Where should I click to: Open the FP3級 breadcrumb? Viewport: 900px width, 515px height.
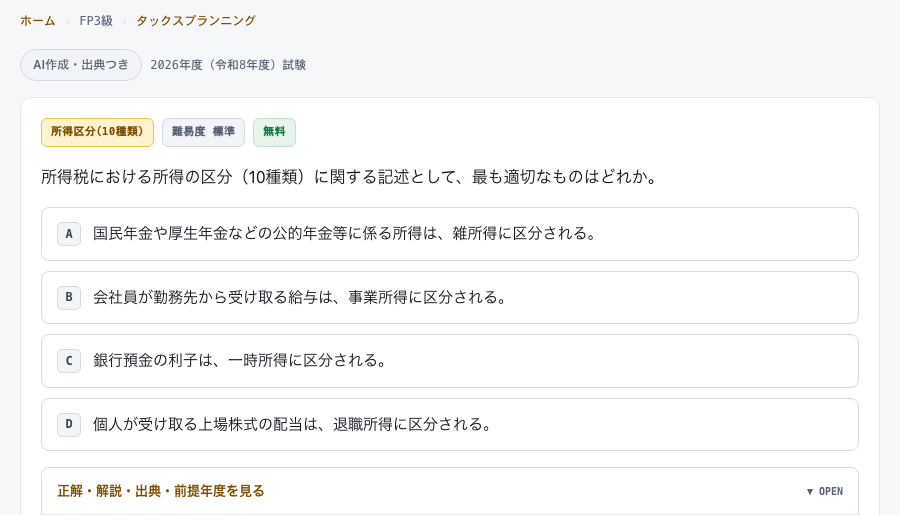96,21
